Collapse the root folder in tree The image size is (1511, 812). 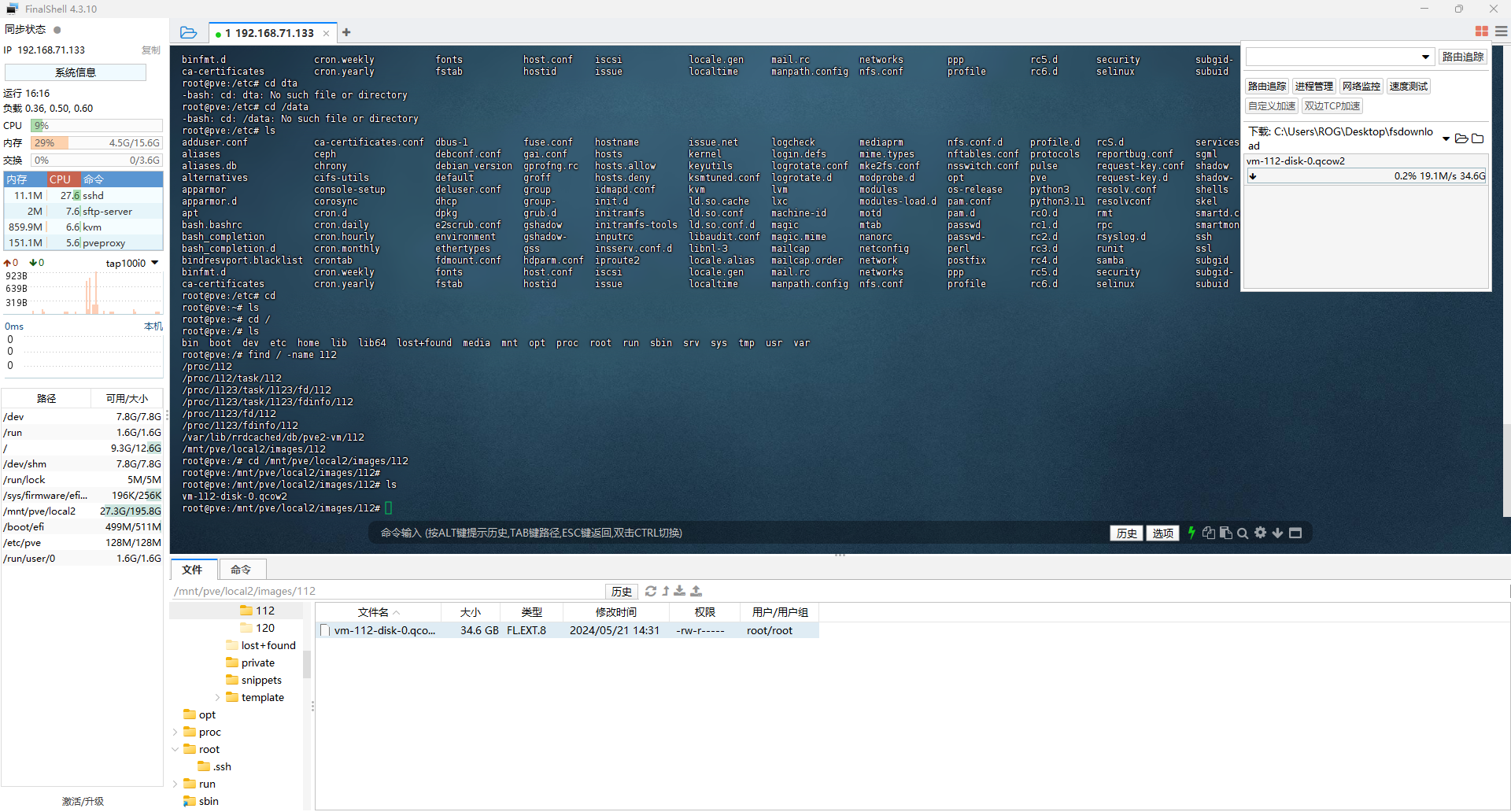[175, 749]
